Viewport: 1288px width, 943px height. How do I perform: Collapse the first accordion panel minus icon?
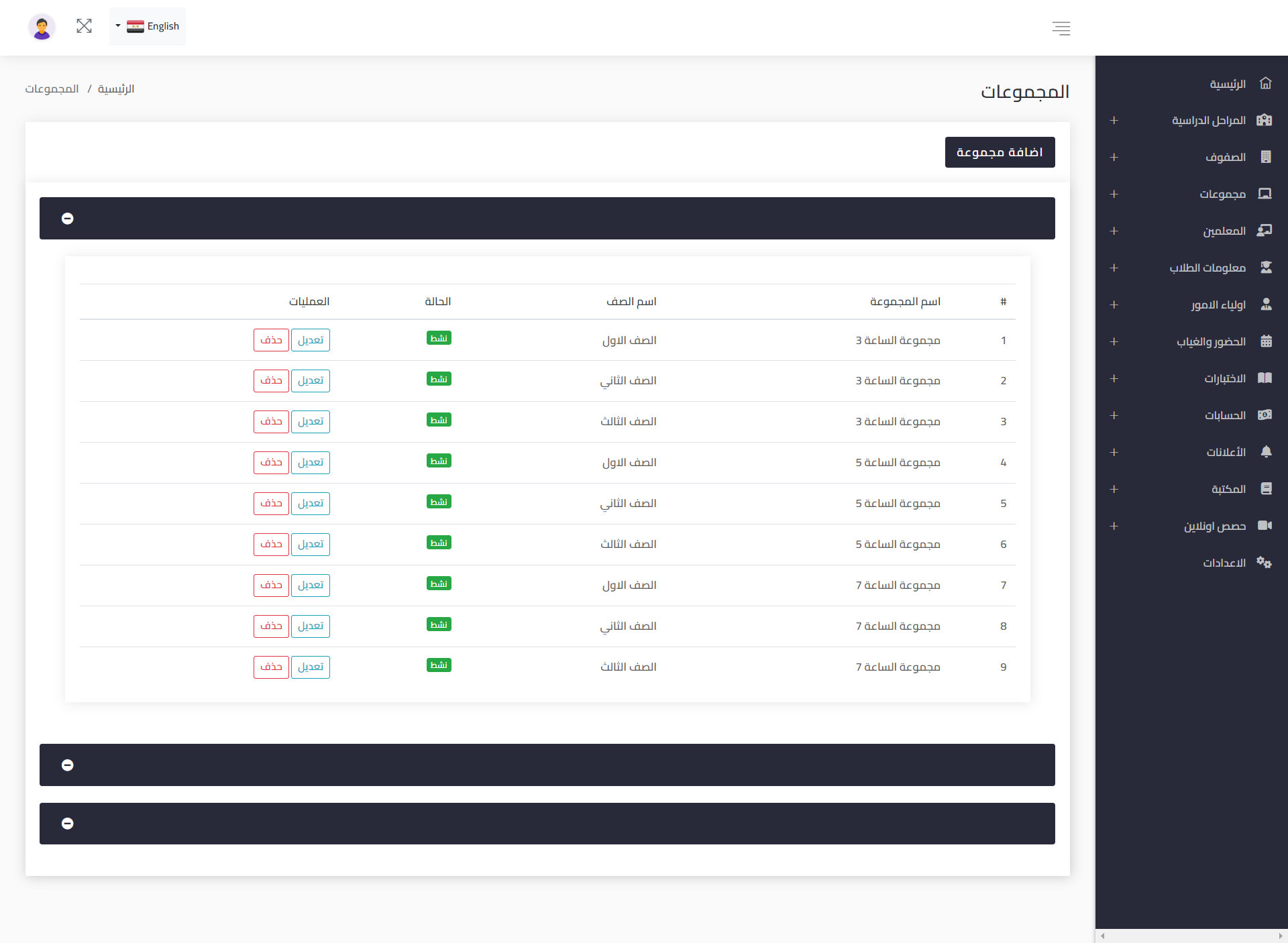click(x=68, y=219)
